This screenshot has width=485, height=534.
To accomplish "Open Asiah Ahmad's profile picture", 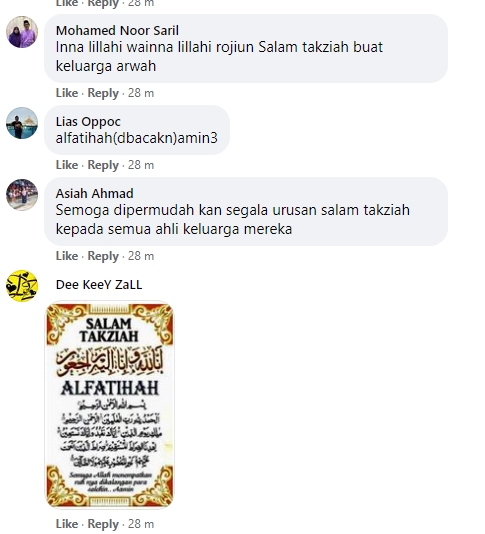I will click(22, 195).
